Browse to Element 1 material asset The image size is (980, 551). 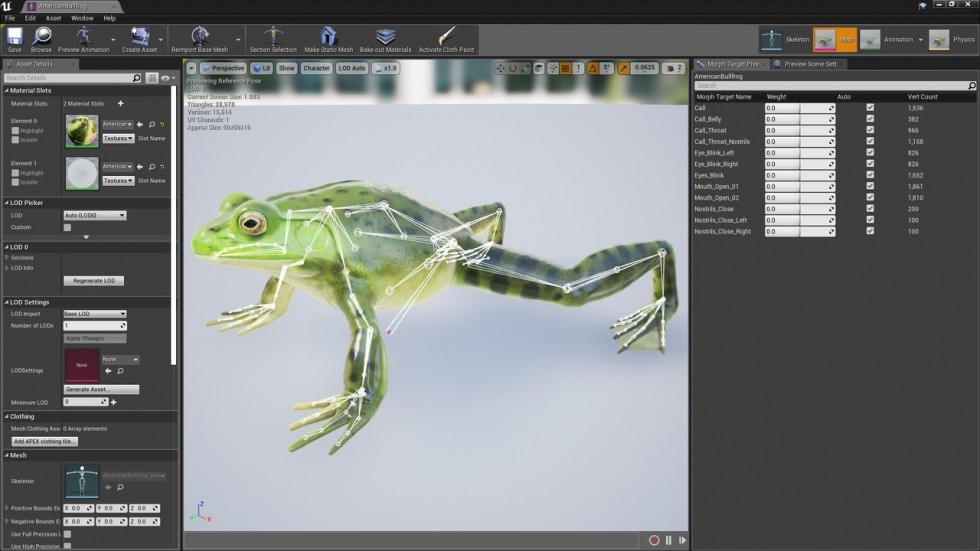pos(152,167)
